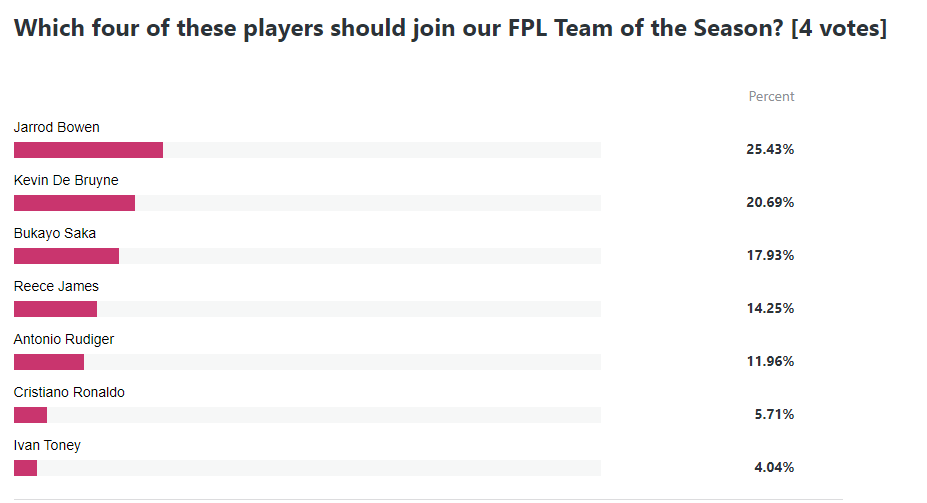This screenshot has width=927, height=503.
Task: Select the Reece James label
Action: [x=56, y=286]
